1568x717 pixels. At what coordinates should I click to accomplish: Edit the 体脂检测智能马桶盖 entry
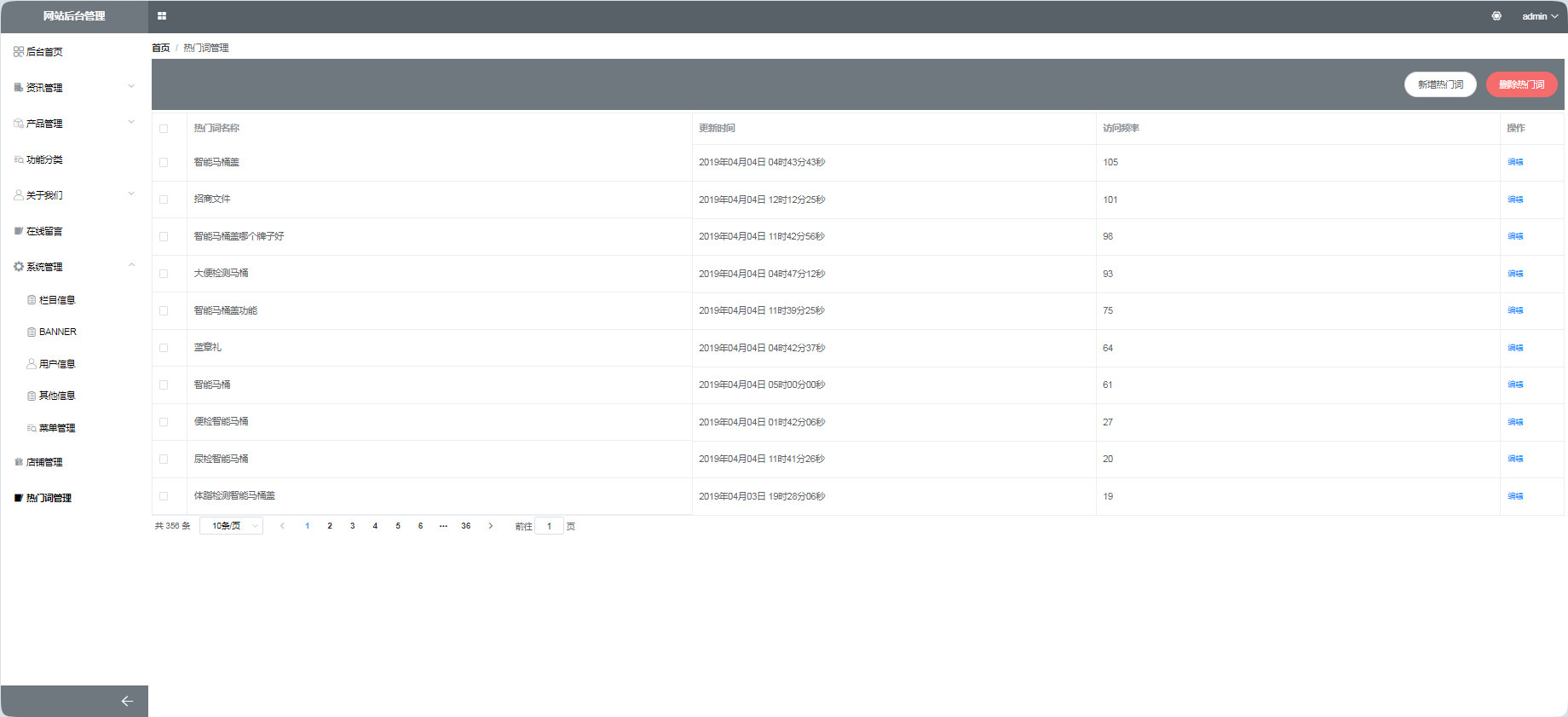pos(1515,496)
